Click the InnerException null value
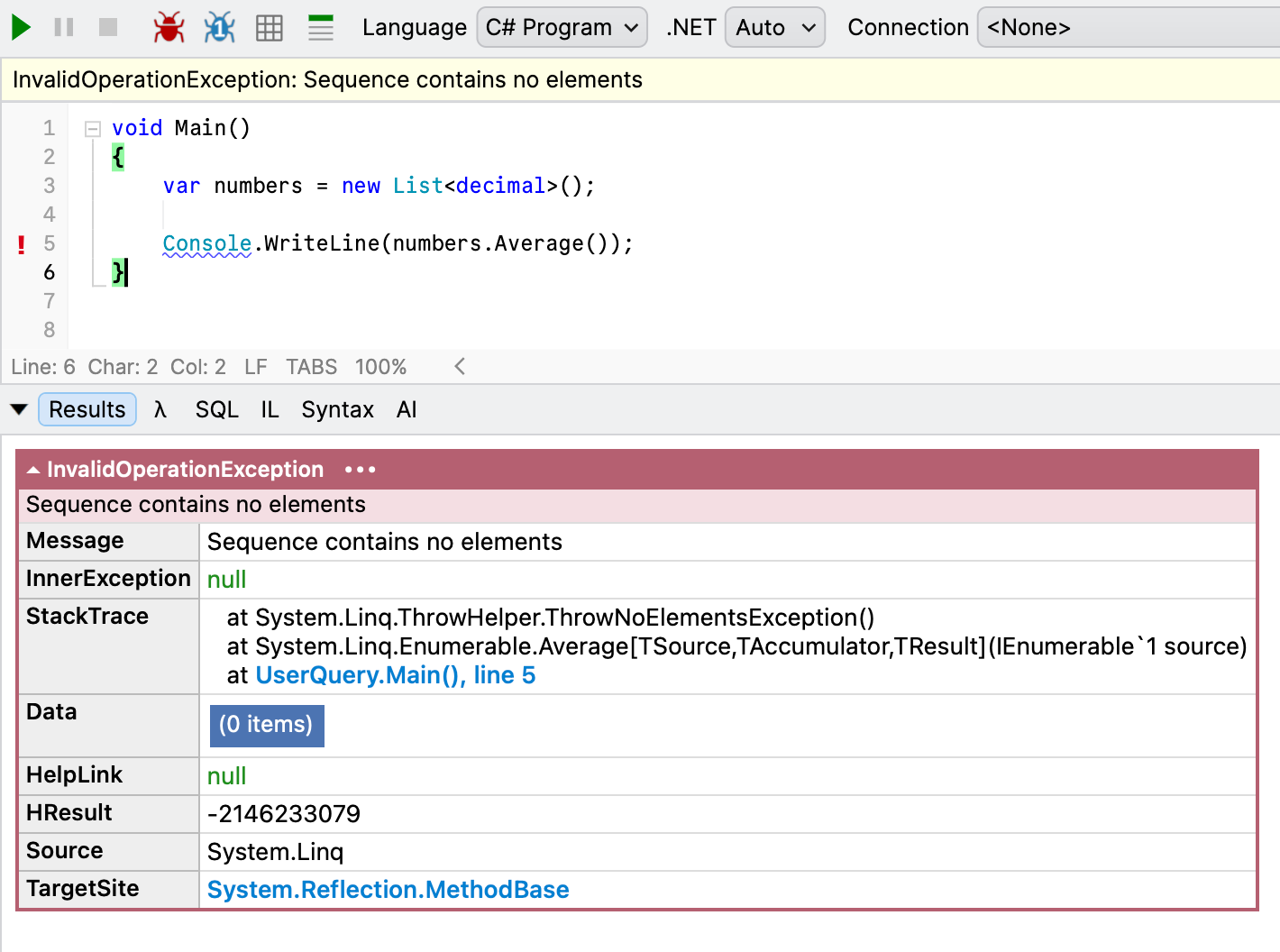The height and width of the screenshot is (952, 1280). tap(227, 580)
